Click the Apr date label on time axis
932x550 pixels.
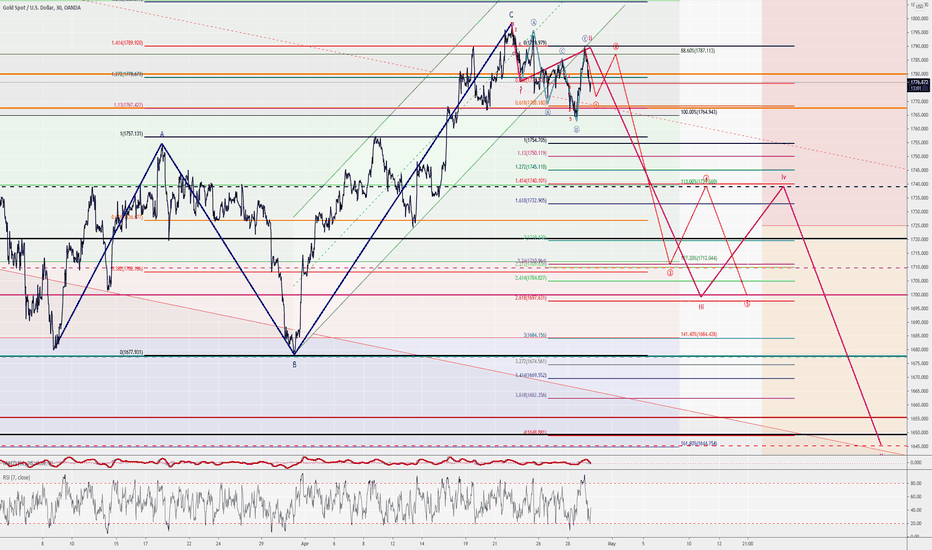[305, 543]
